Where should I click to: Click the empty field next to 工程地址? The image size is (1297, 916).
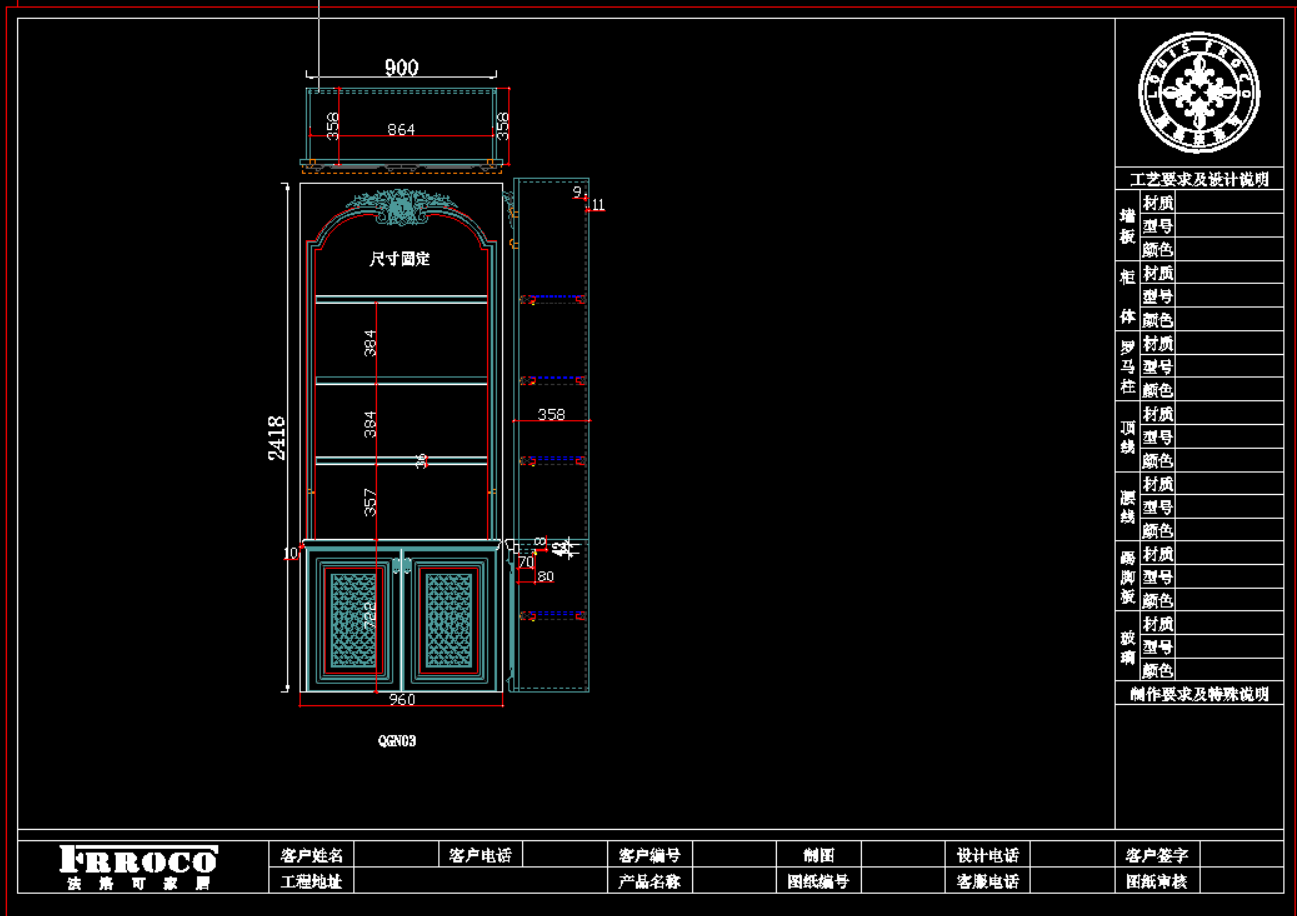pyautogui.click(x=480, y=881)
